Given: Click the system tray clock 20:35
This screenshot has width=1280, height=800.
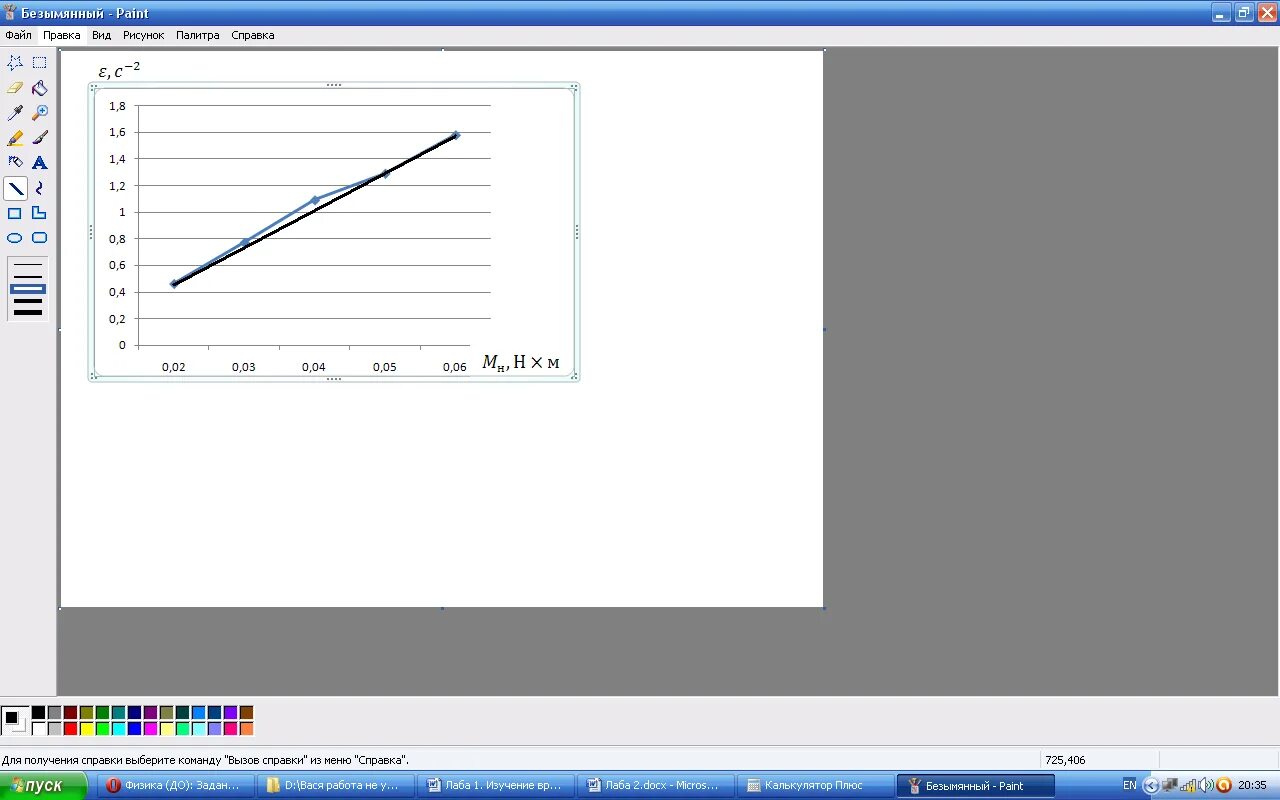Looking at the screenshot, I should [x=1252, y=786].
